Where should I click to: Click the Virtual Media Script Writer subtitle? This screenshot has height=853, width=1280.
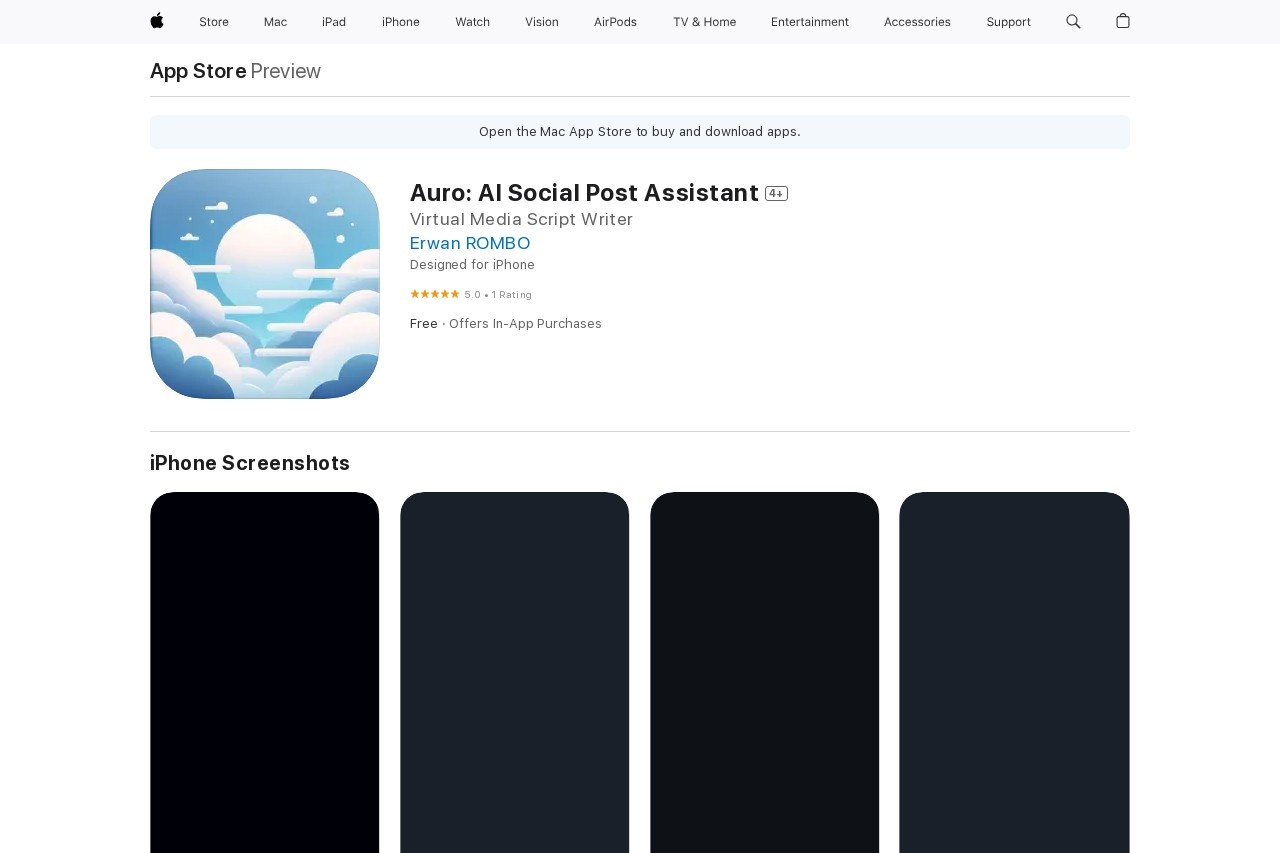(521, 219)
